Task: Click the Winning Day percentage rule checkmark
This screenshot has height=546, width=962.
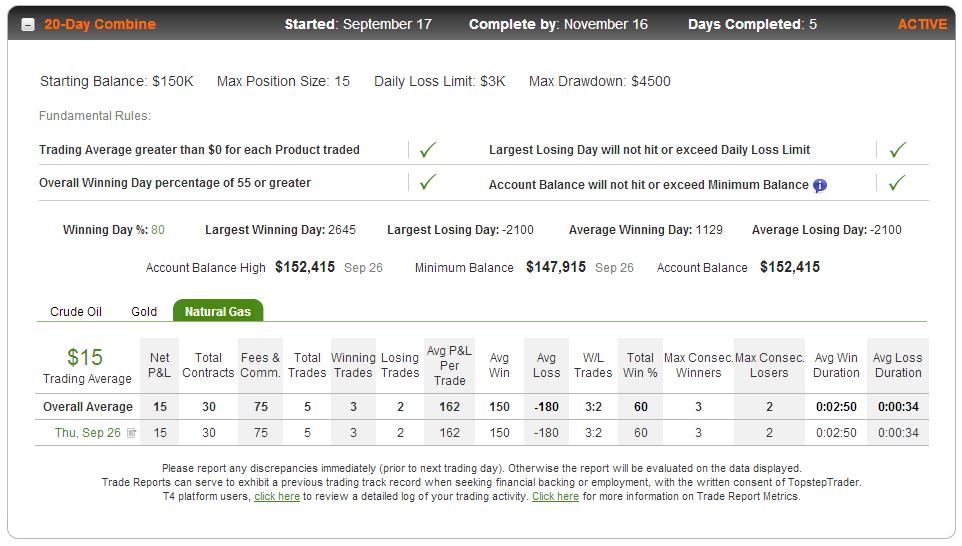Action: pyautogui.click(x=428, y=182)
